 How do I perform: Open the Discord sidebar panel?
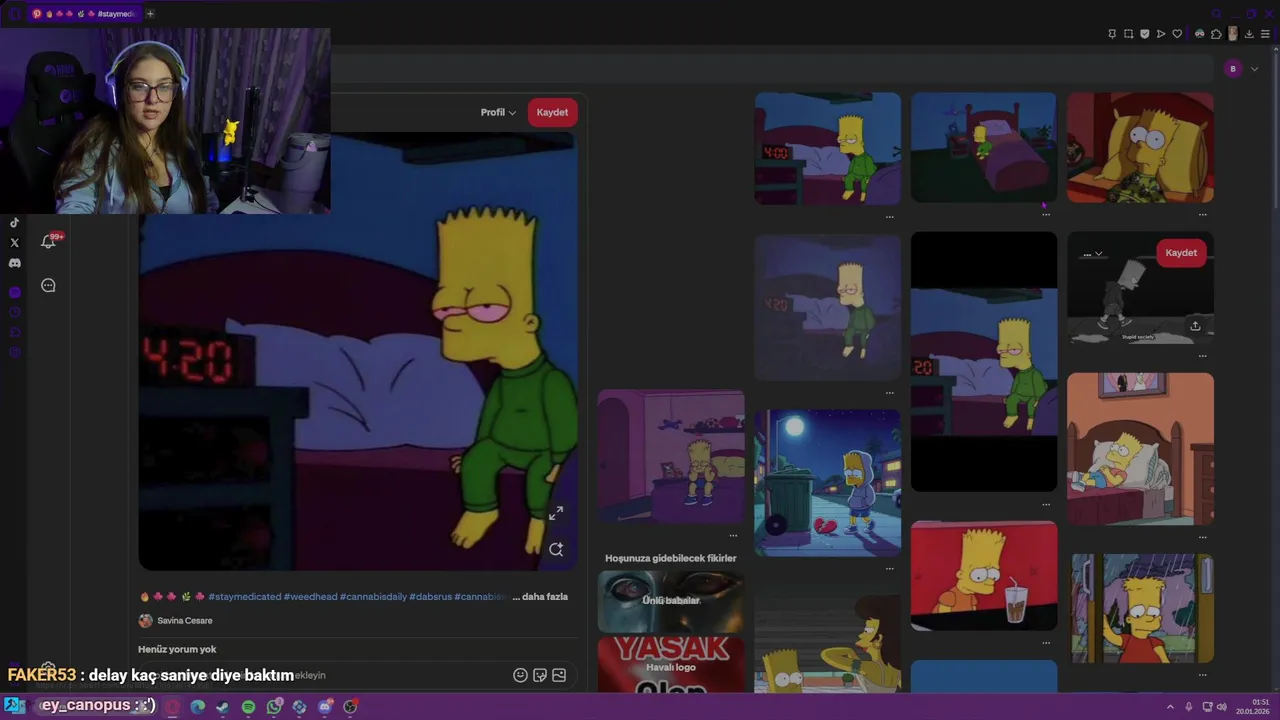(14, 263)
